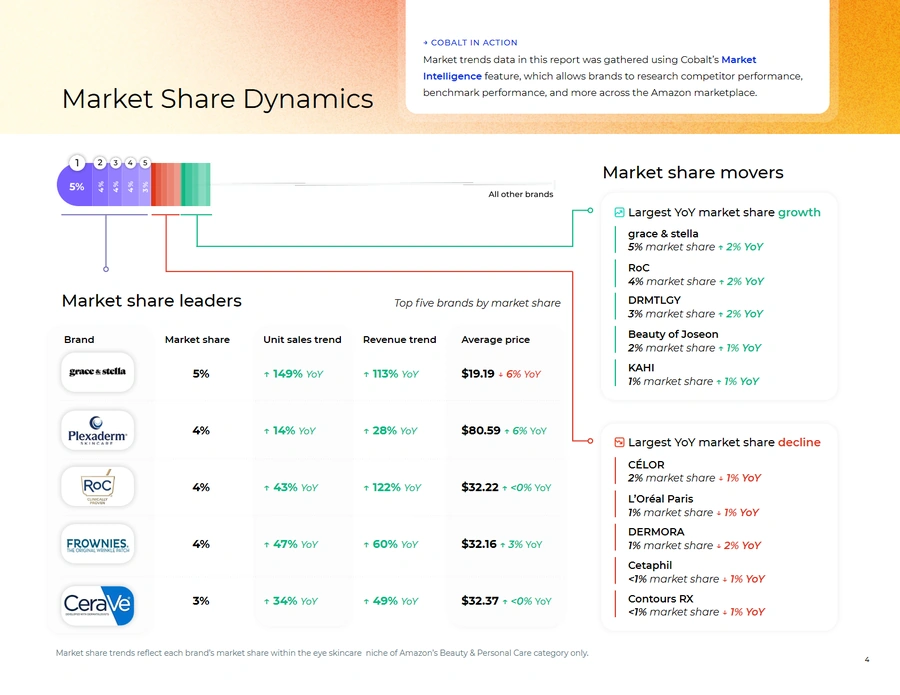The width and height of the screenshot is (900, 695).
Task: Click the 'Revenue trend' column header
Action: click(399, 340)
